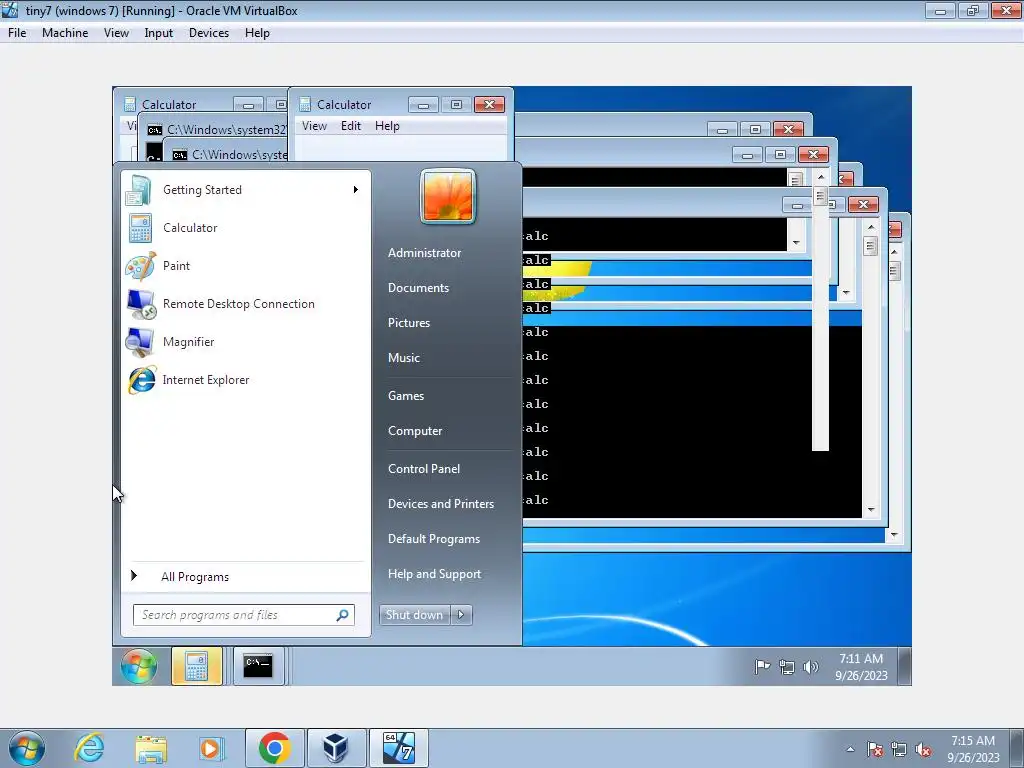Image resolution: width=1024 pixels, height=768 pixels.
Task: Open the Calculator window's Help menu
Action: tap(387, 126)
